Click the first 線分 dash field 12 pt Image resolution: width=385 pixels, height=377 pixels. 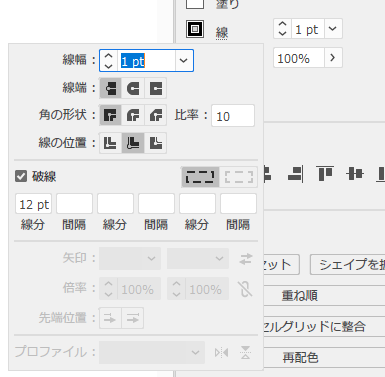33,204
